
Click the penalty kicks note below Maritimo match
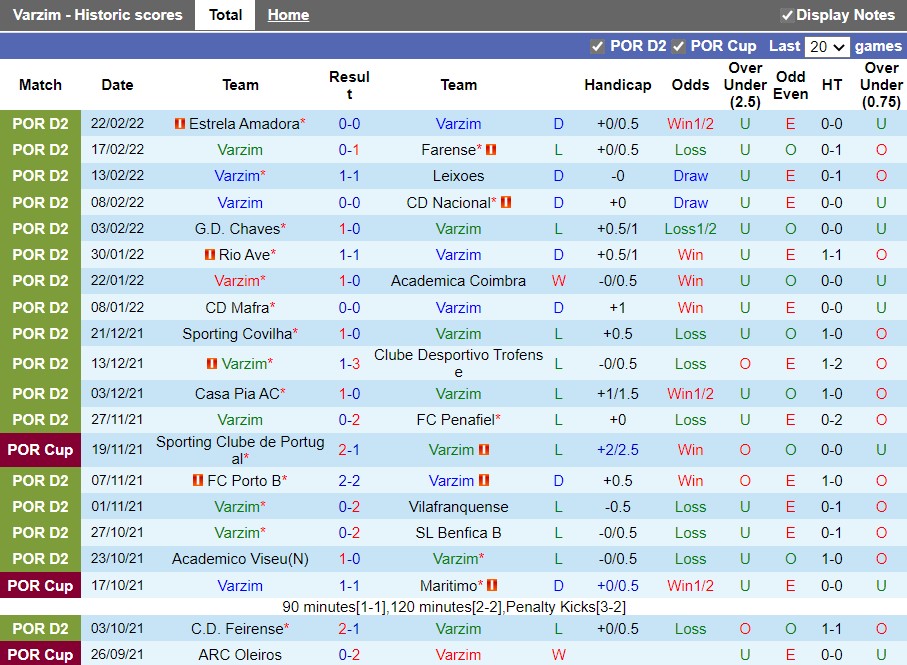pos(454,607)
